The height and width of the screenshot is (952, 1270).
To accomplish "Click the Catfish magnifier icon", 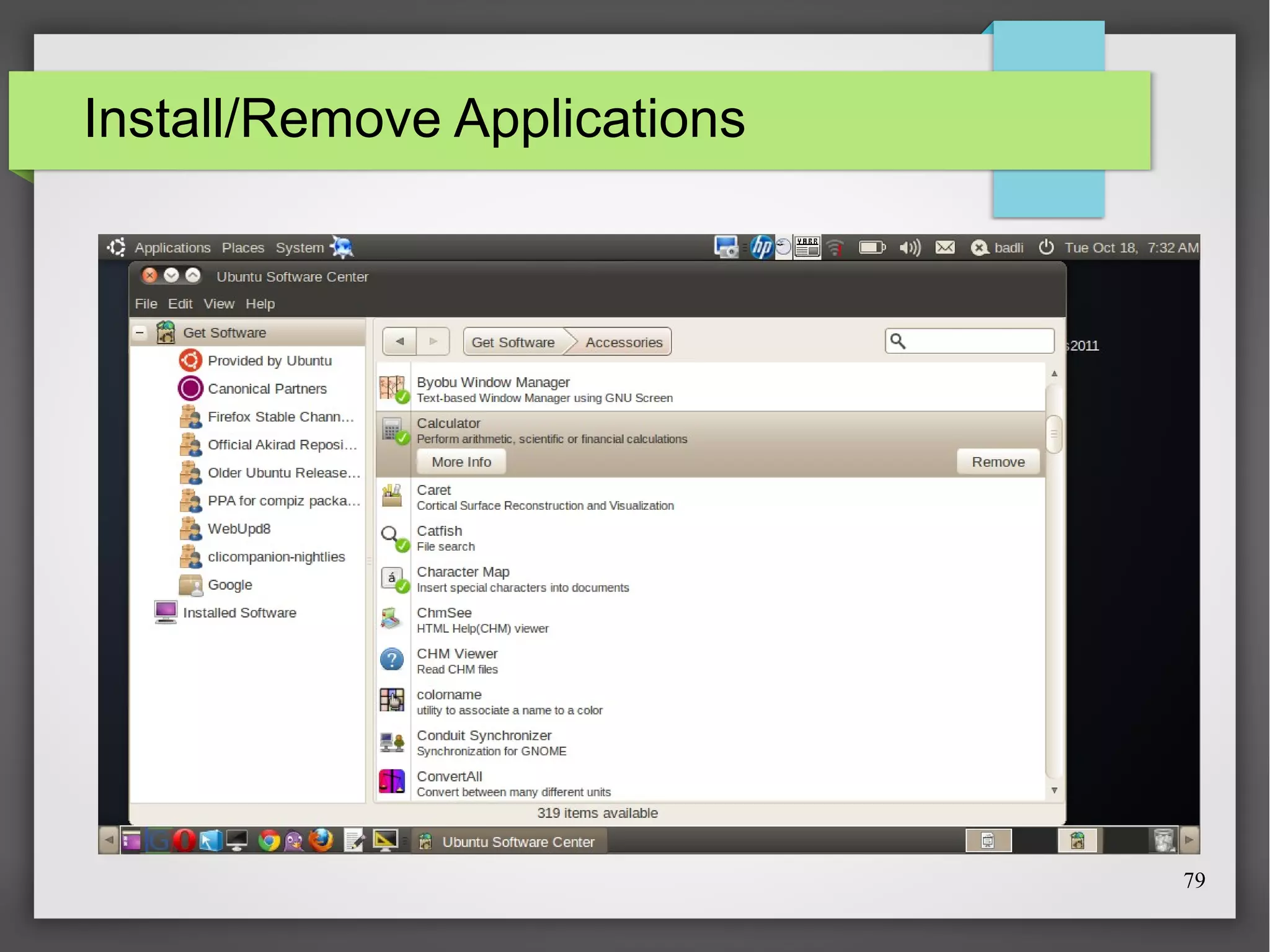I will [394, 538].
